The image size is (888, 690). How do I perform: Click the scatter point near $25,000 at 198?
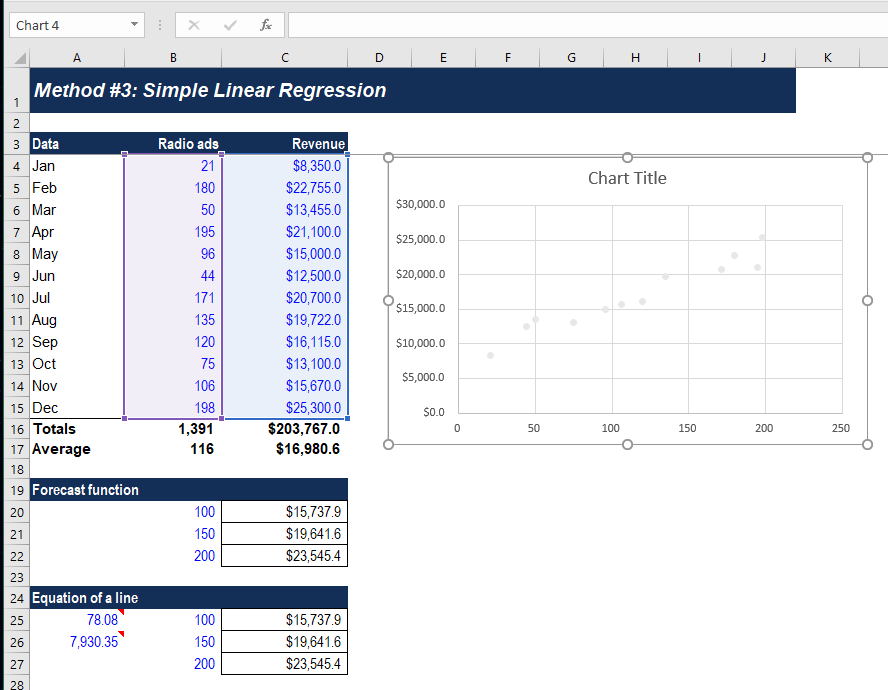762,237
